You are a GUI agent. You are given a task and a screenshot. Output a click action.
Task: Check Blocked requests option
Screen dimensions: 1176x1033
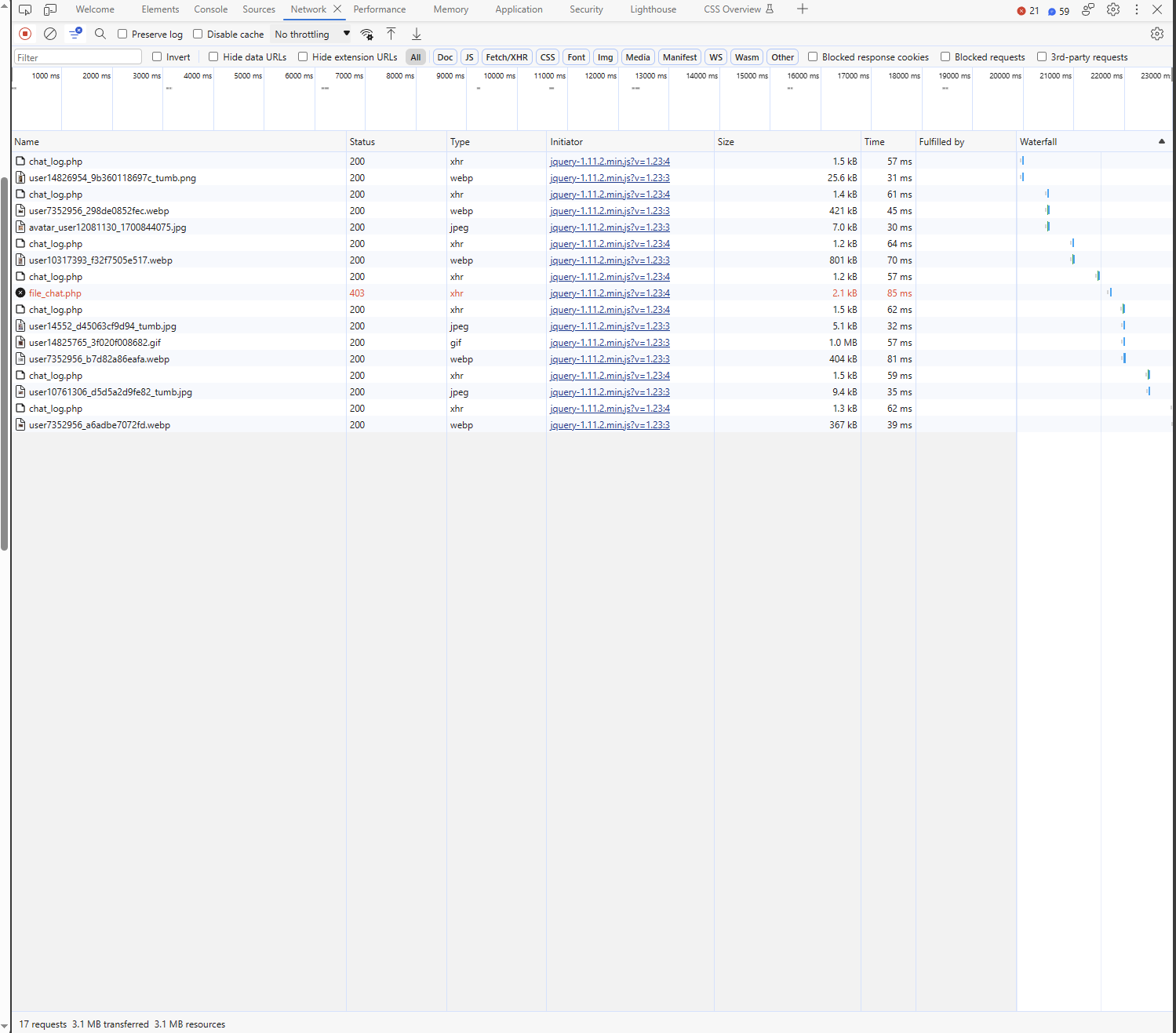[945, 56]
